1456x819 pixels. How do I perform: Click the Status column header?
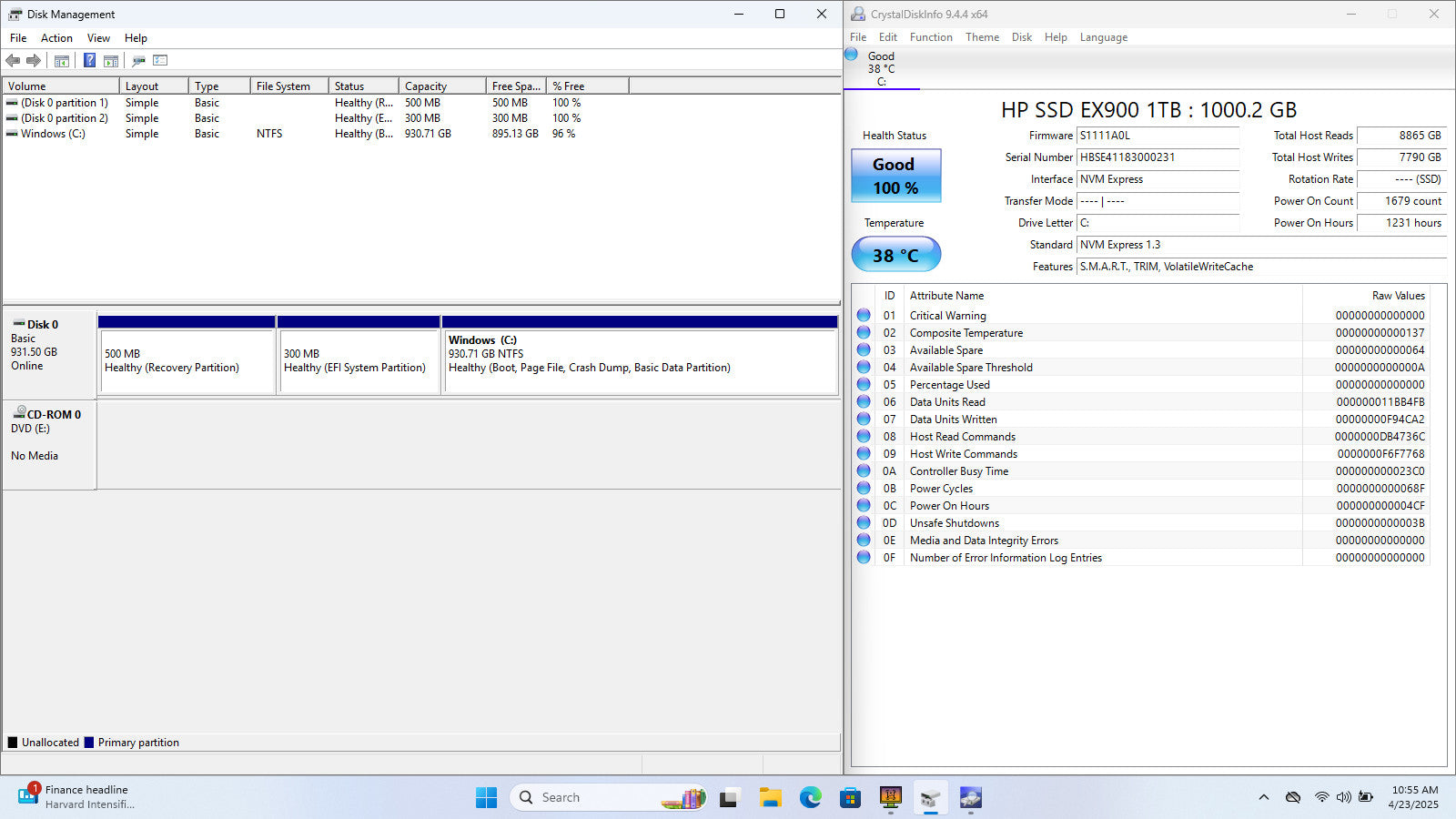(x=364, y=86)
